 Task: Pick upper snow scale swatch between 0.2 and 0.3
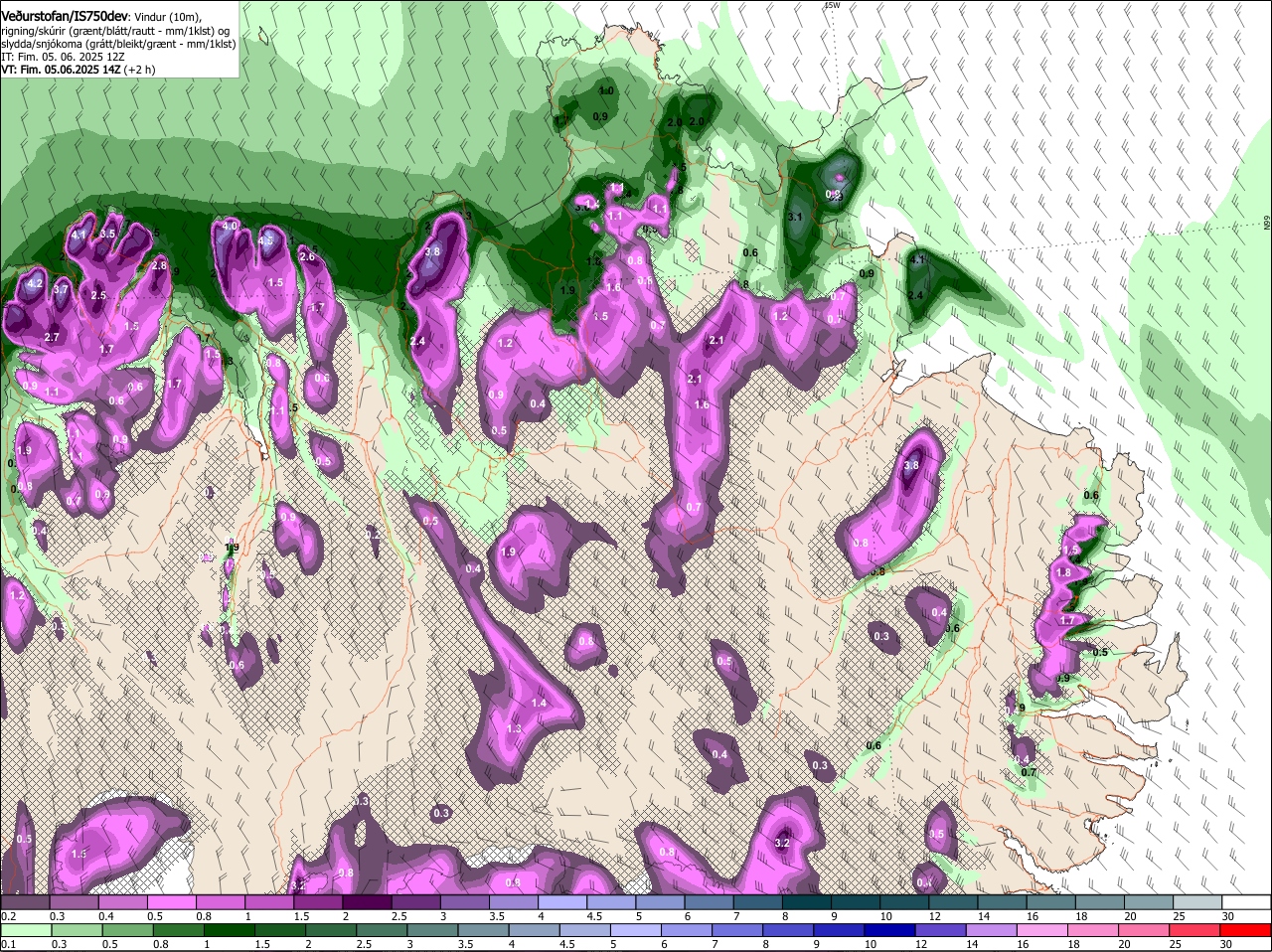click(27, 900)
